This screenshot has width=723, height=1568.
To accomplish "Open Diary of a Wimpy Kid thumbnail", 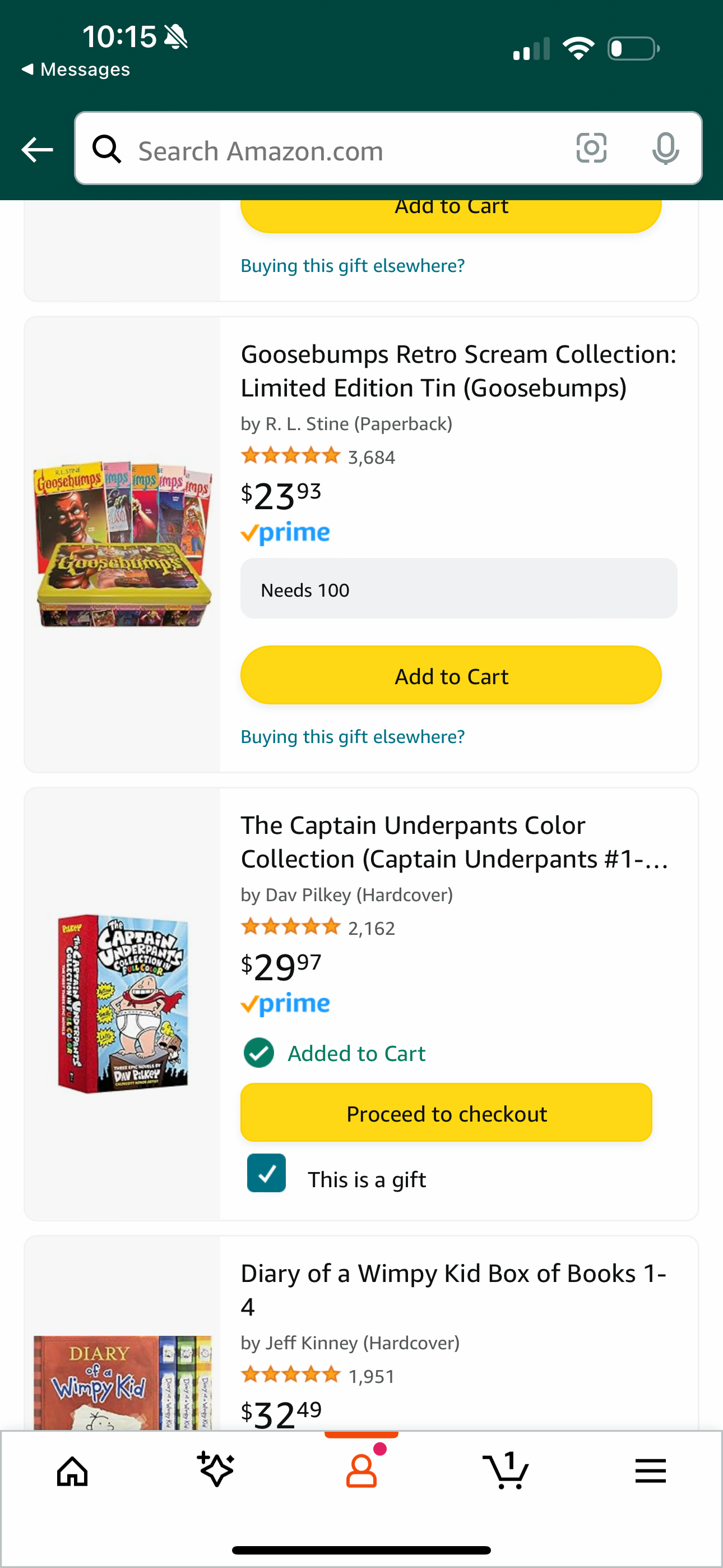I will point(123,1382).
